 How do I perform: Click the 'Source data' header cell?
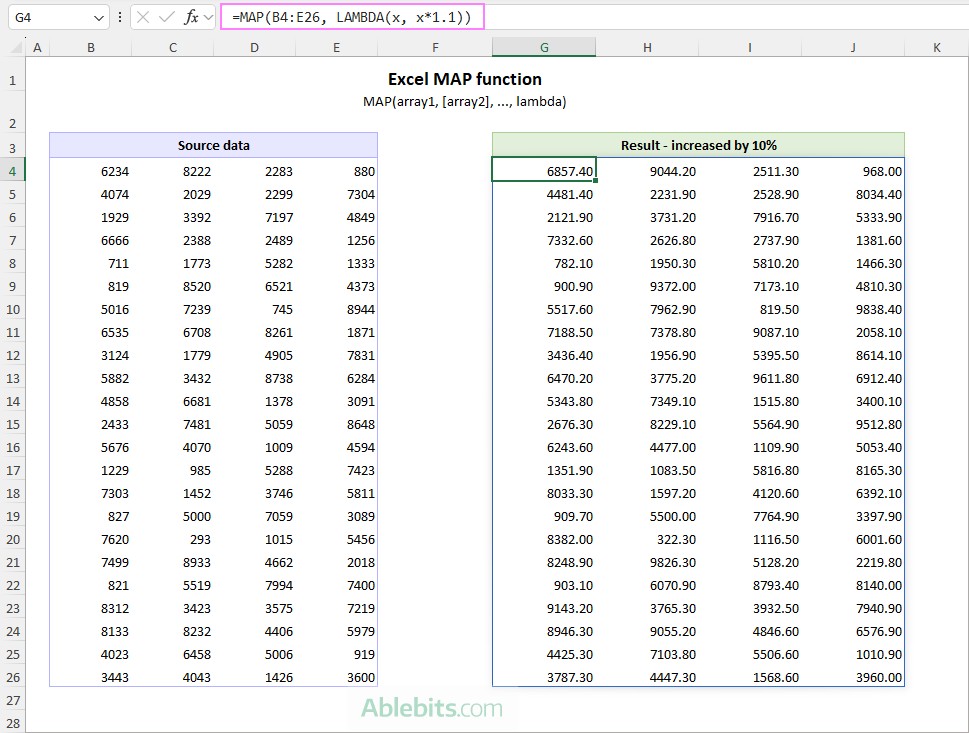pos(214,145)
